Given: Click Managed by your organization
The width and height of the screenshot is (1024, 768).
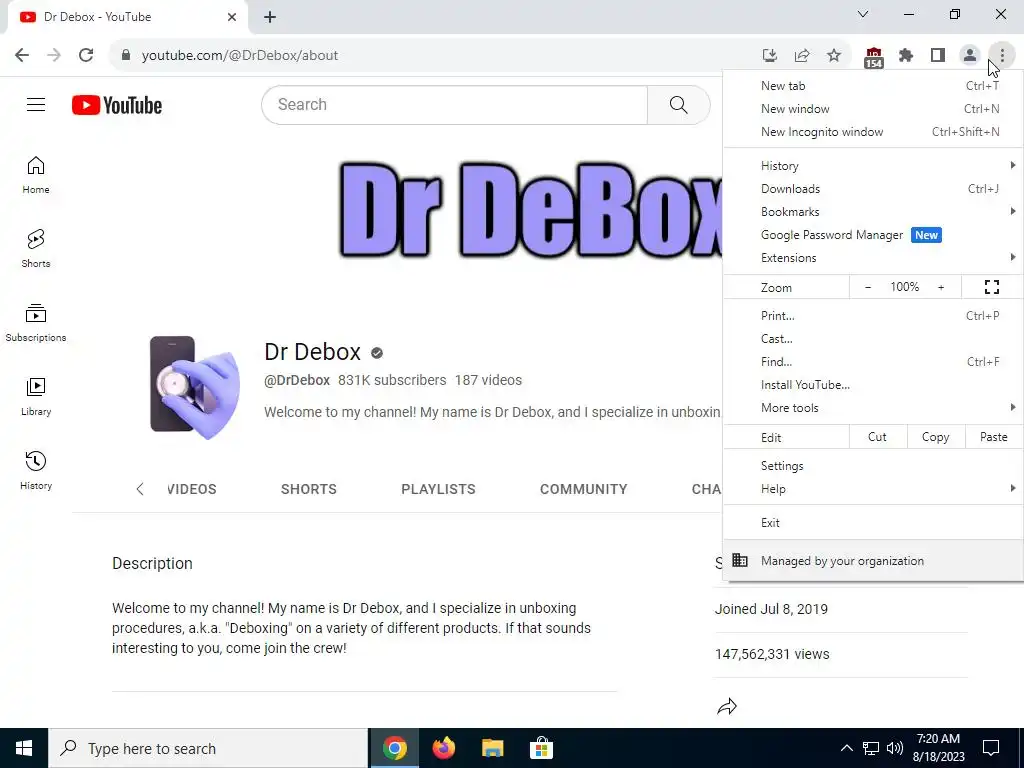Looking at the screenshot, I should (x=873, y=560).
